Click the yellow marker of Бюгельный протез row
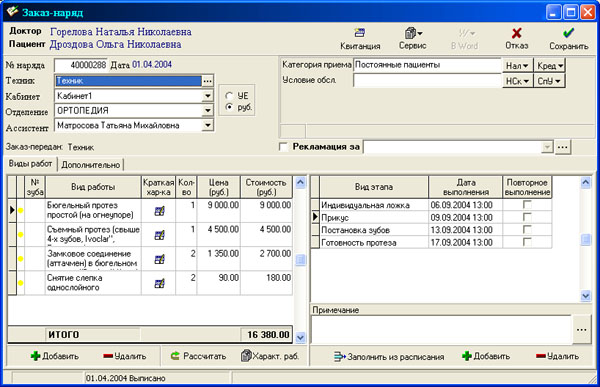This screenshot has height=387, width=600. (21, 210)
